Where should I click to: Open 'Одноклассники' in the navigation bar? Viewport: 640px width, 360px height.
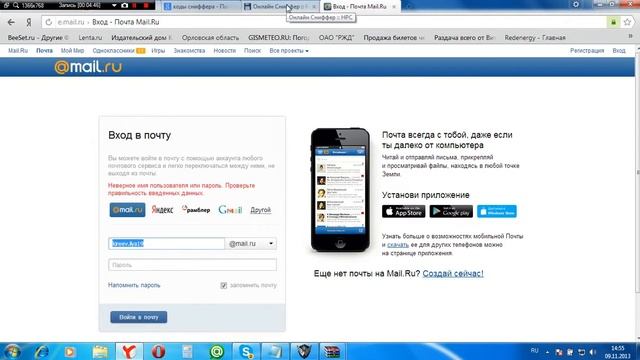point(113,51)
